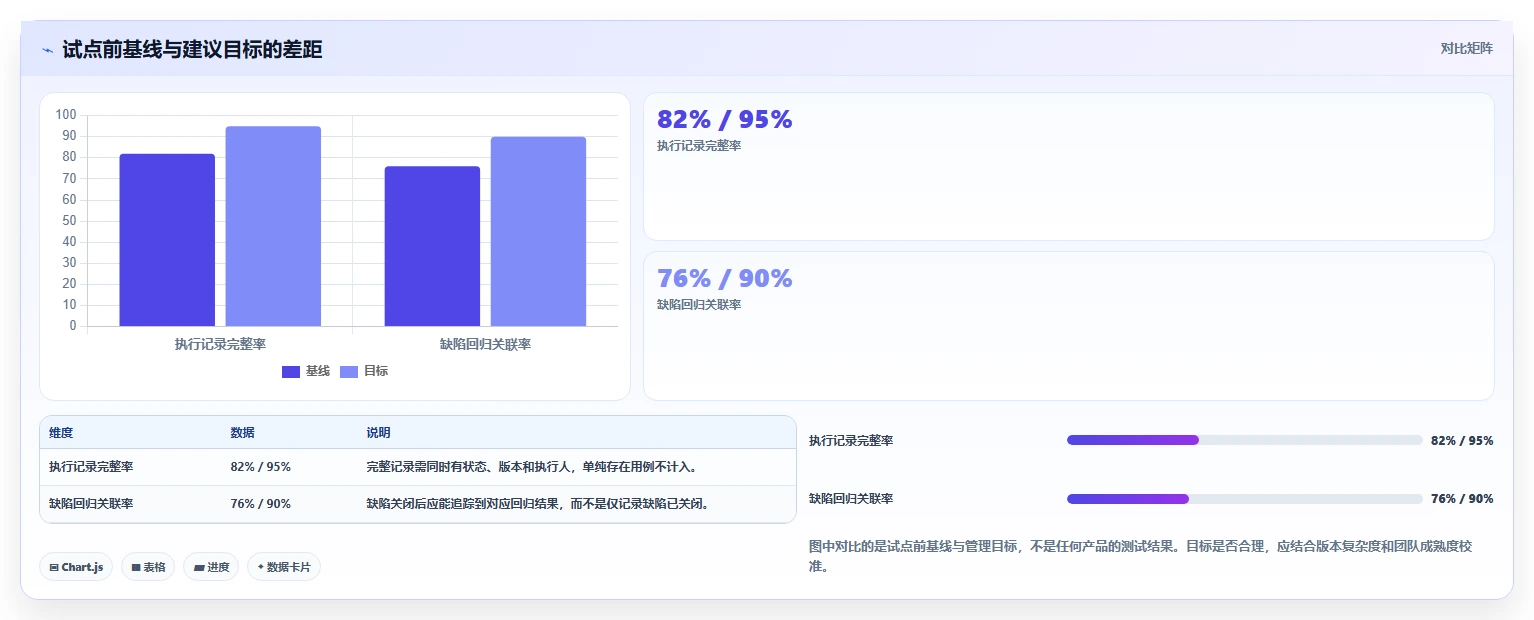Click the 表格 chip

tap(148, 567)
